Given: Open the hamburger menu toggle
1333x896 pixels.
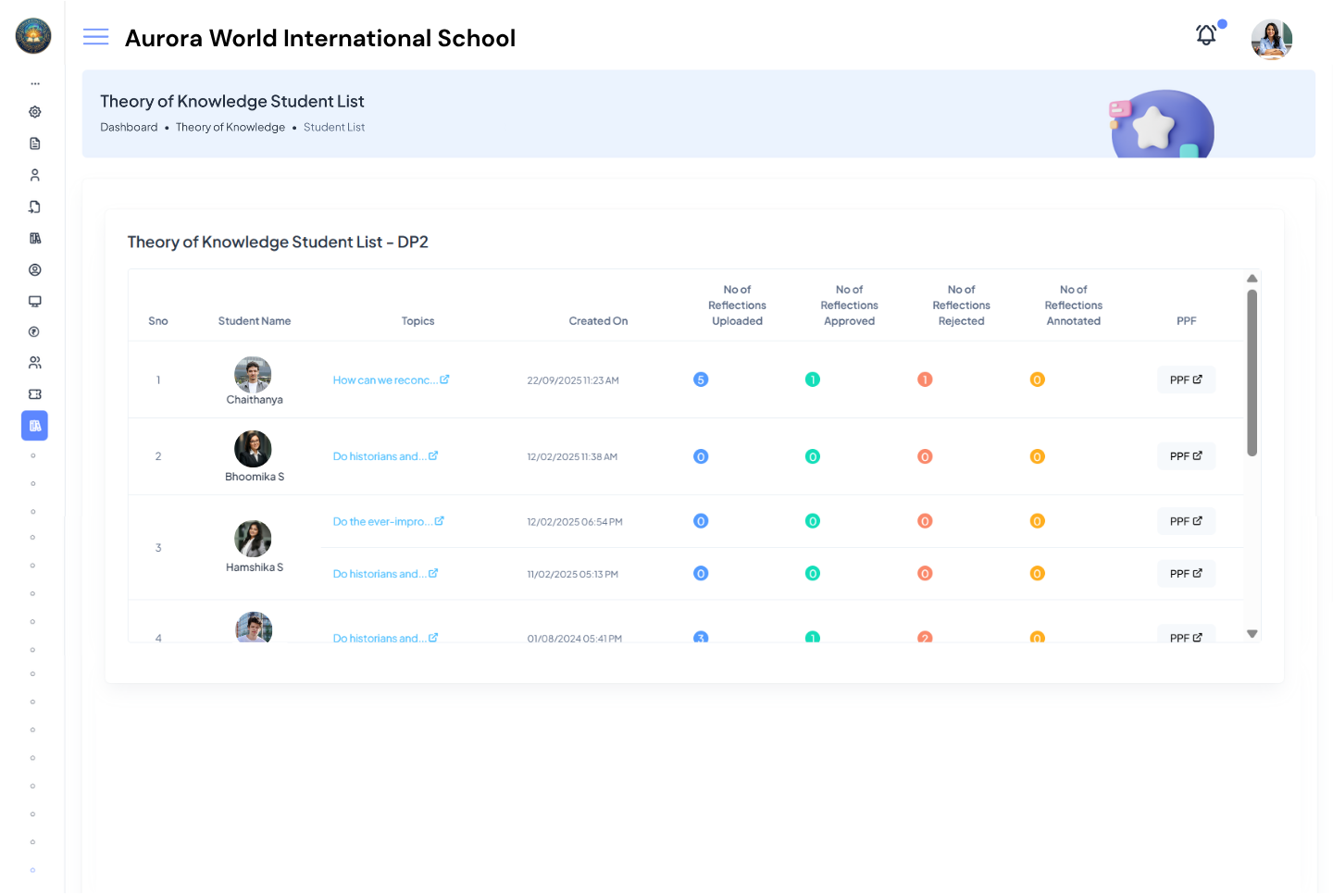Looking at the screenshot, I should coord(95,37).
